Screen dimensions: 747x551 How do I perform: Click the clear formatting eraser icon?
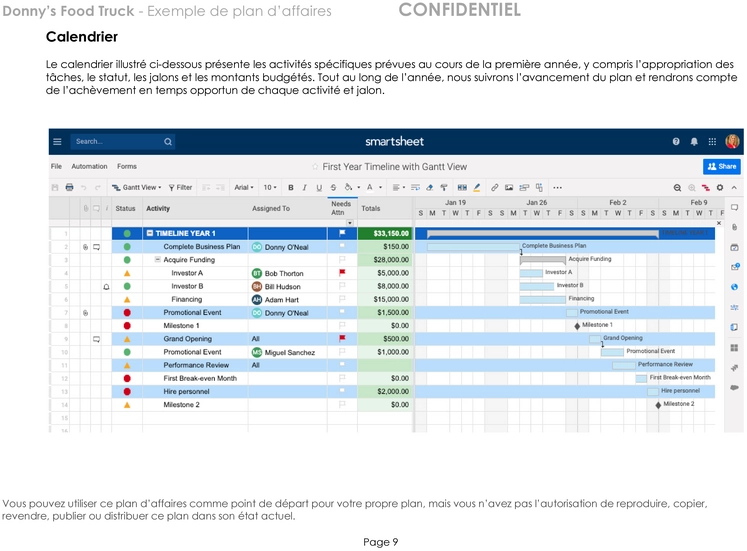(x=430, y=188)
